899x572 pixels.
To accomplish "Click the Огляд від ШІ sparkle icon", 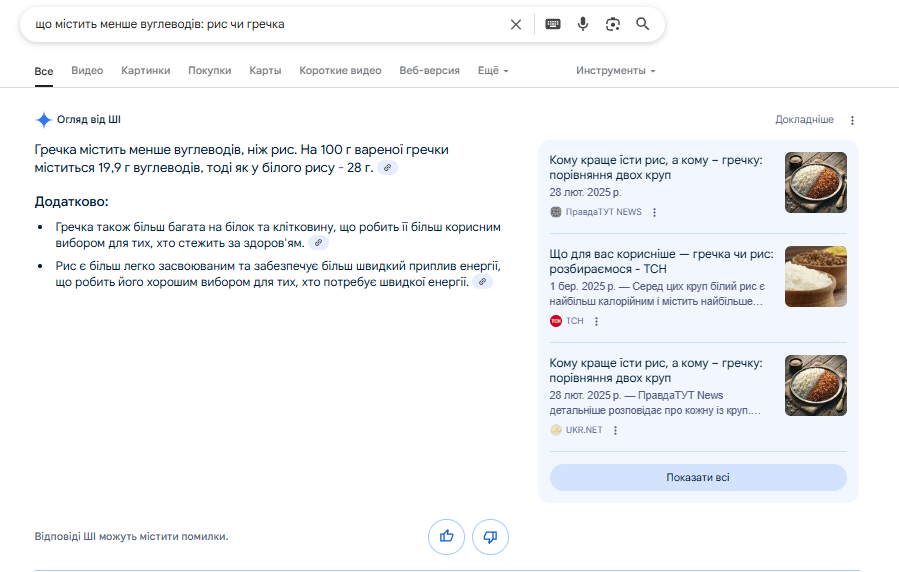I will tap(44, 120).
